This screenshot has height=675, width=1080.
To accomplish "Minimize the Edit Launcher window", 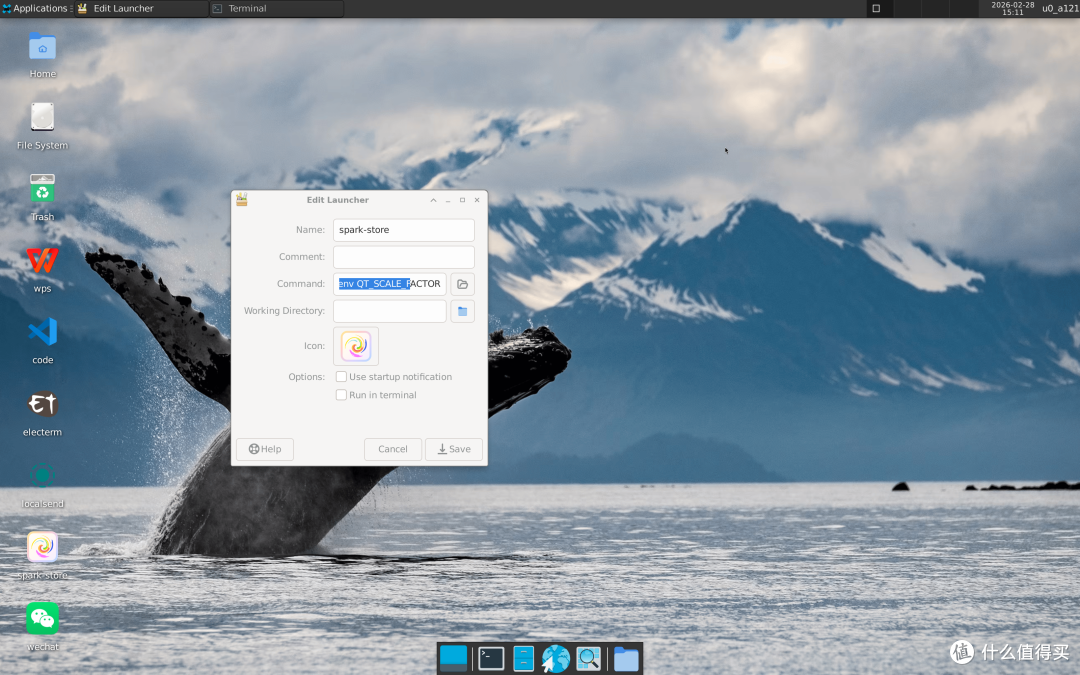I will [x=448, y=200].
